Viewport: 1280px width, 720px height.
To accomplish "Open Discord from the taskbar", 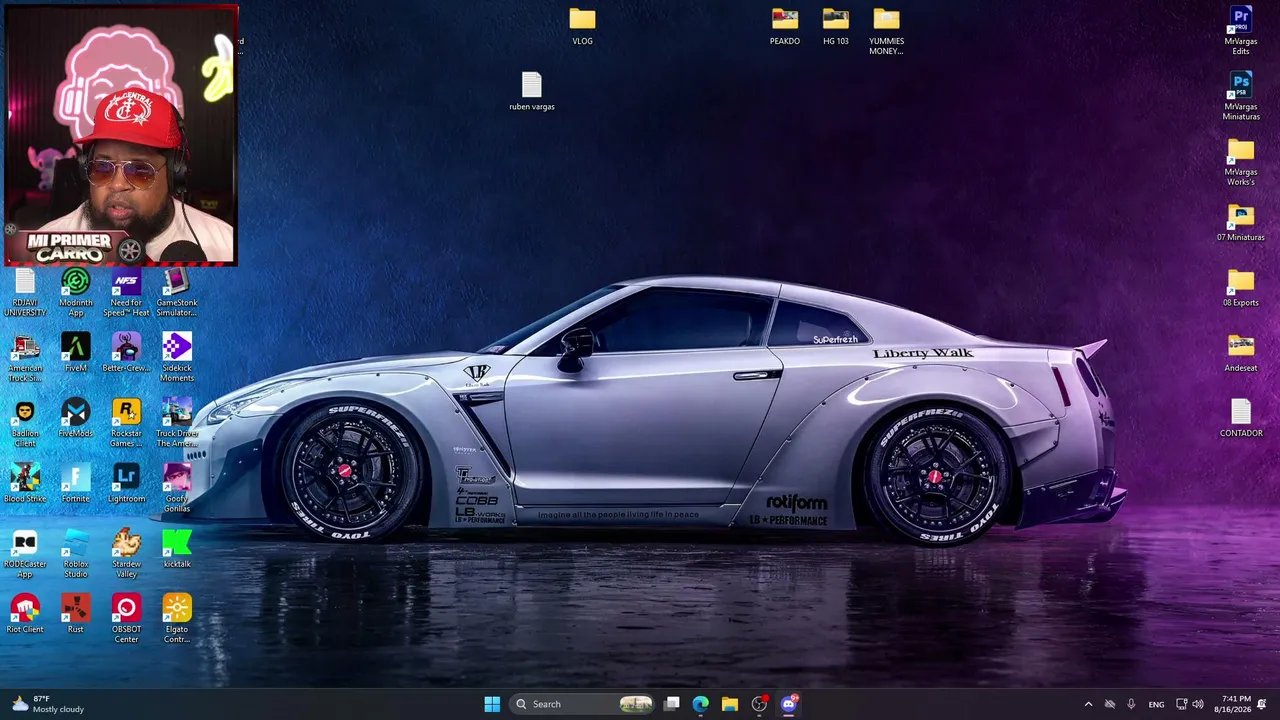I will click(x=788, y=704).
